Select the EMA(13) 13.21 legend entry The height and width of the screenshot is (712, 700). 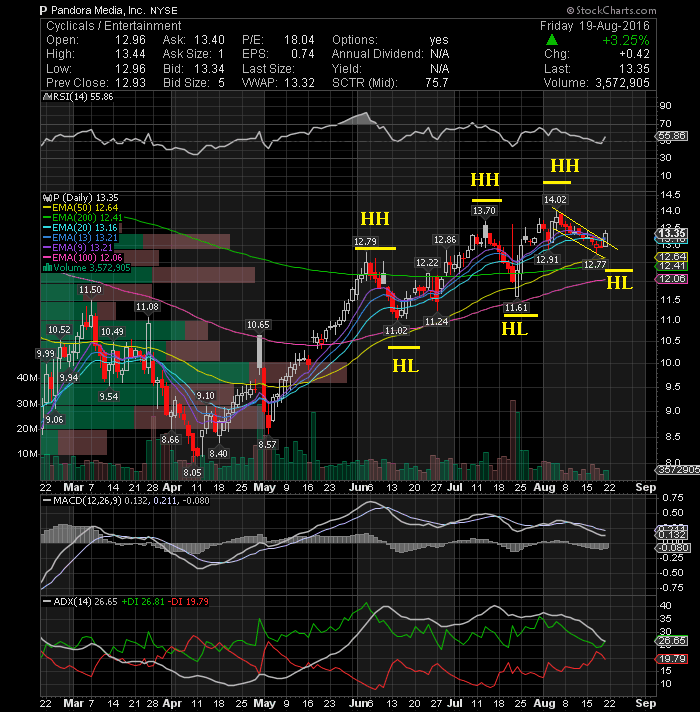click(x=80, y=237)
